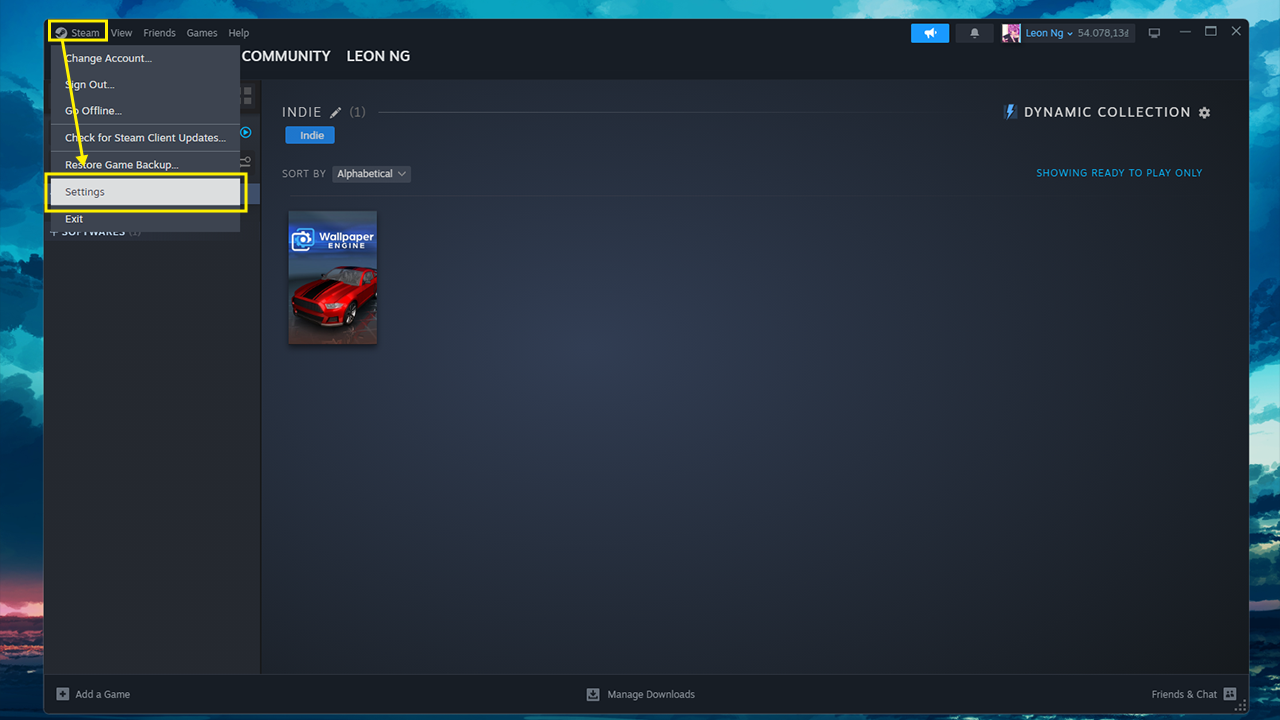The width and height of the screenshot is (1280, 720).
Task: Open the Games menu
Action: (x=202, y=33)
